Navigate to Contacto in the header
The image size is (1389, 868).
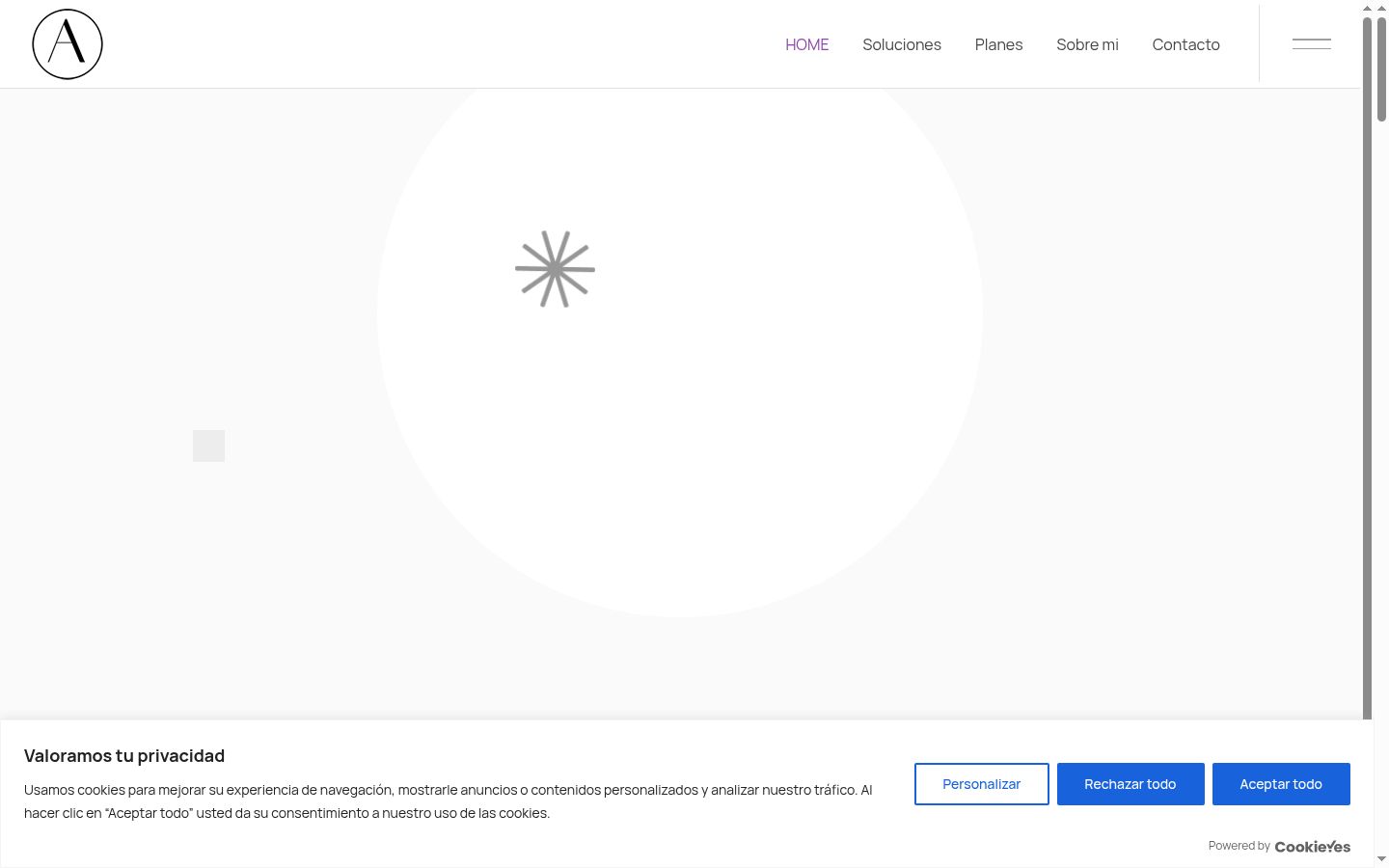[1185, 44]
